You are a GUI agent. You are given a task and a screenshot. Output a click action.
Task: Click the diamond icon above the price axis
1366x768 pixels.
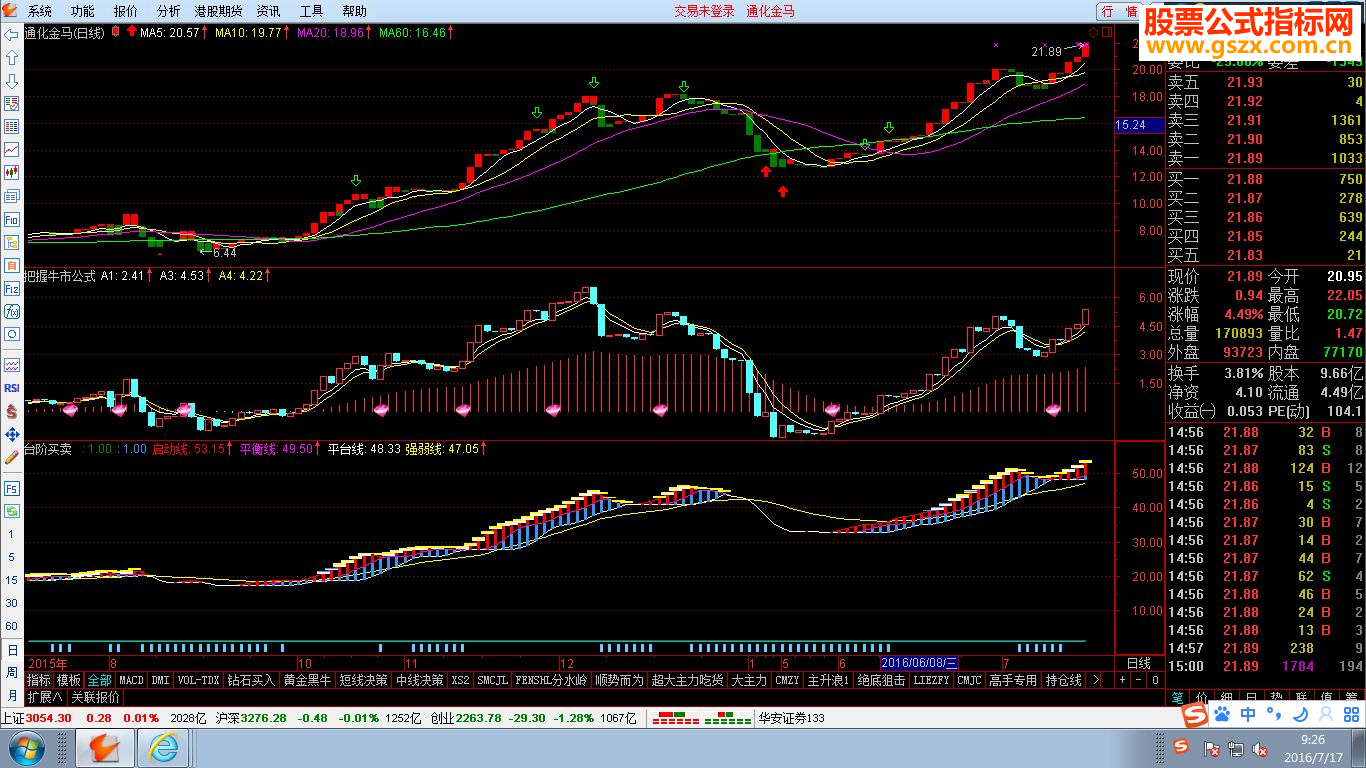coord(1094,33)
